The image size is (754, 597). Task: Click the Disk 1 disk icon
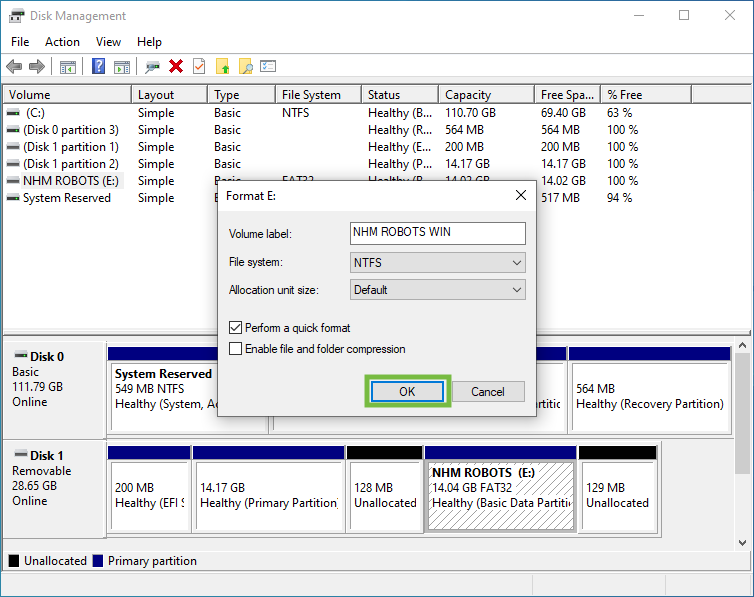(21, 454)
